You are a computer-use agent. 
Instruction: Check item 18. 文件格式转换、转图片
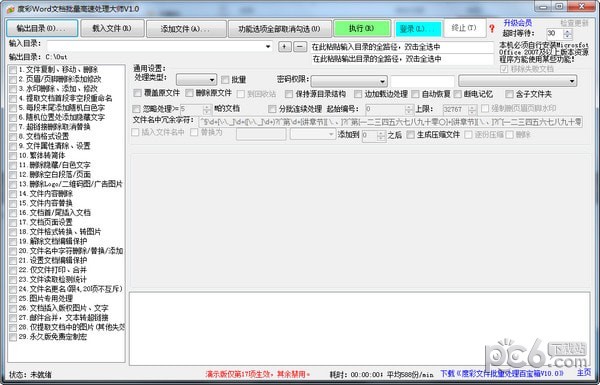13,232
